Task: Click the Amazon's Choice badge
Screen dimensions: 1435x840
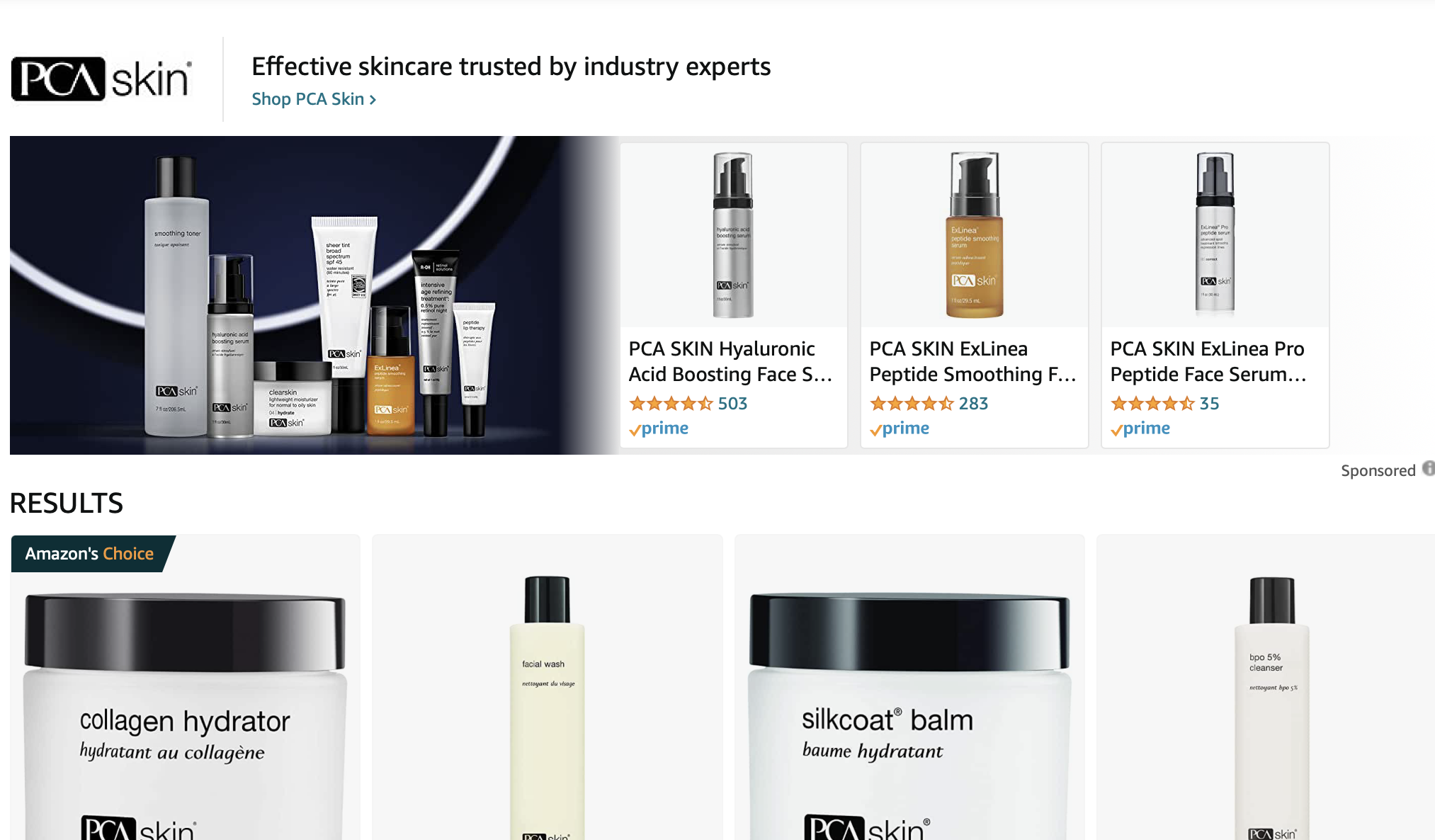Action: click(90, 554)
